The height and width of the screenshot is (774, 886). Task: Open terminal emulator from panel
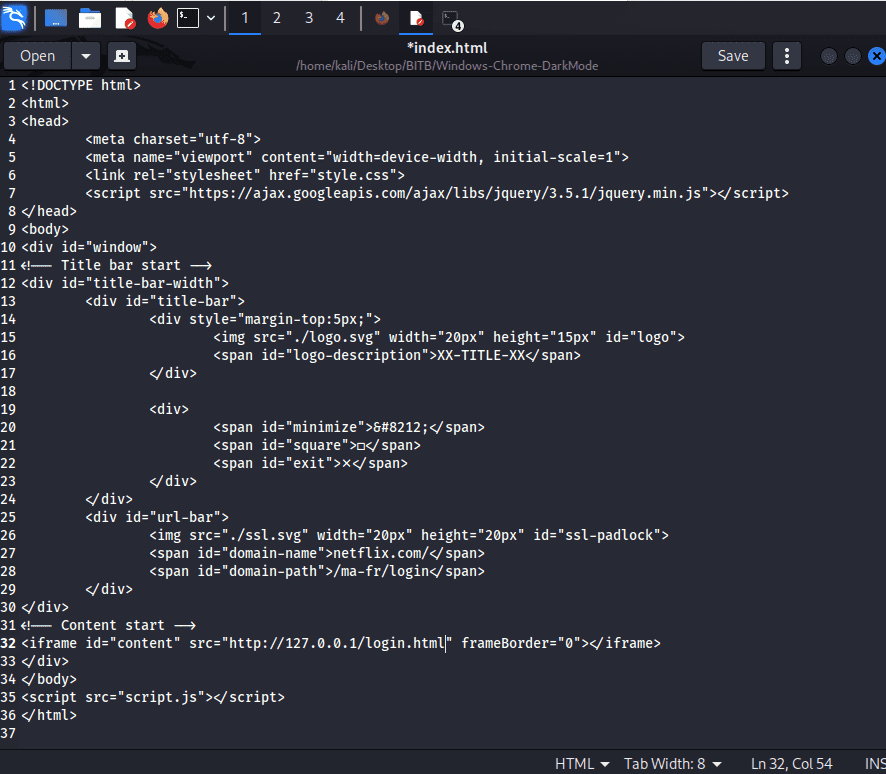[188, 19]
